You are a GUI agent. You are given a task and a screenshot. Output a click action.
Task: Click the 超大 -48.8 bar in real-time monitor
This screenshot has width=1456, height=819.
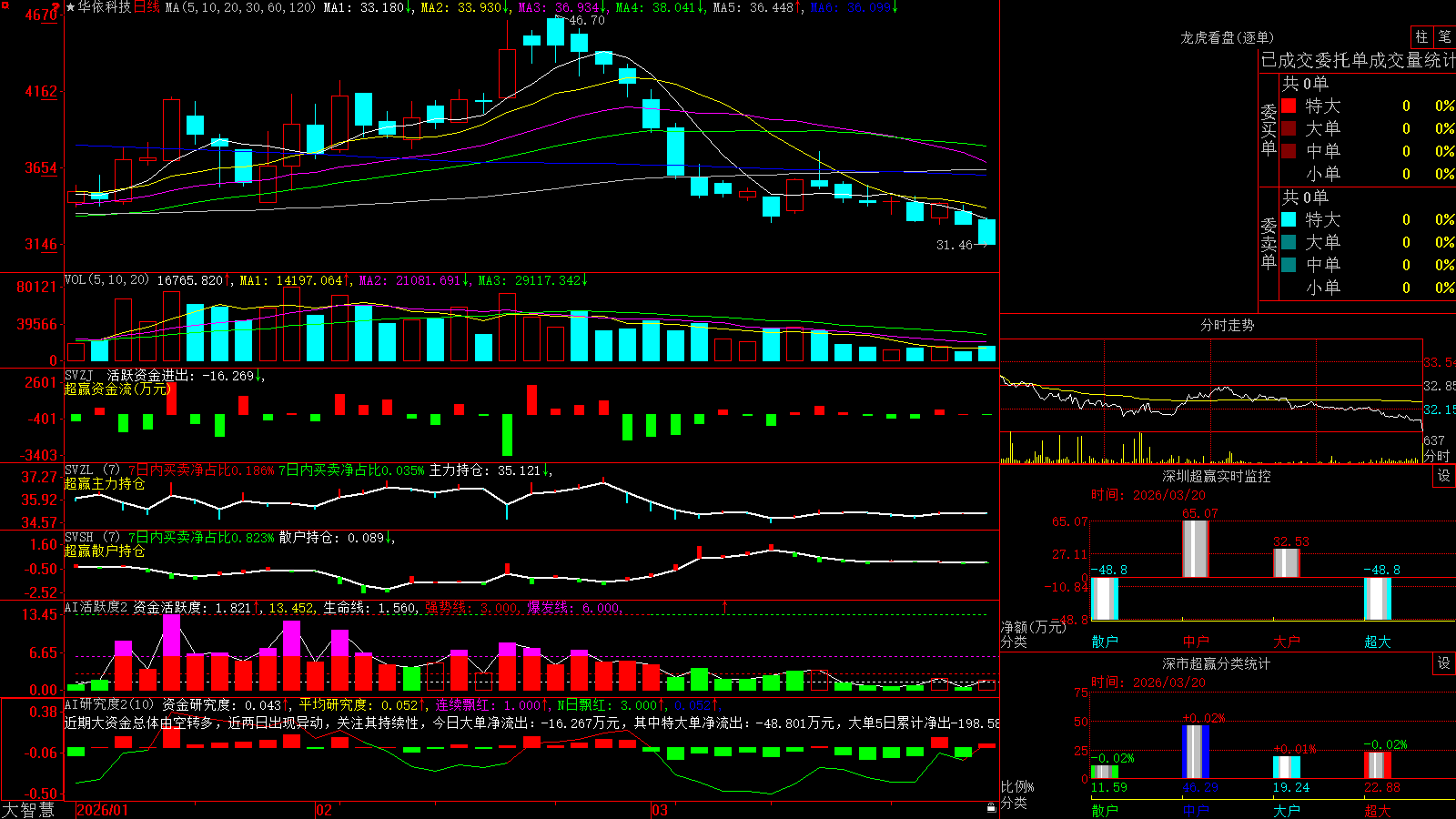click(x=1378, y=599)
